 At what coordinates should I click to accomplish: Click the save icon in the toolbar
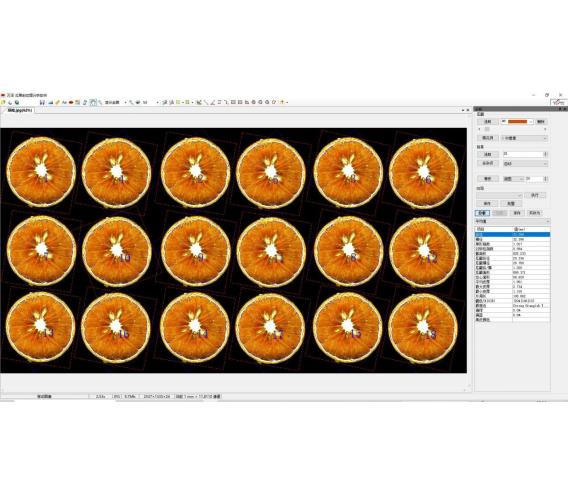[x=42, y=103]
